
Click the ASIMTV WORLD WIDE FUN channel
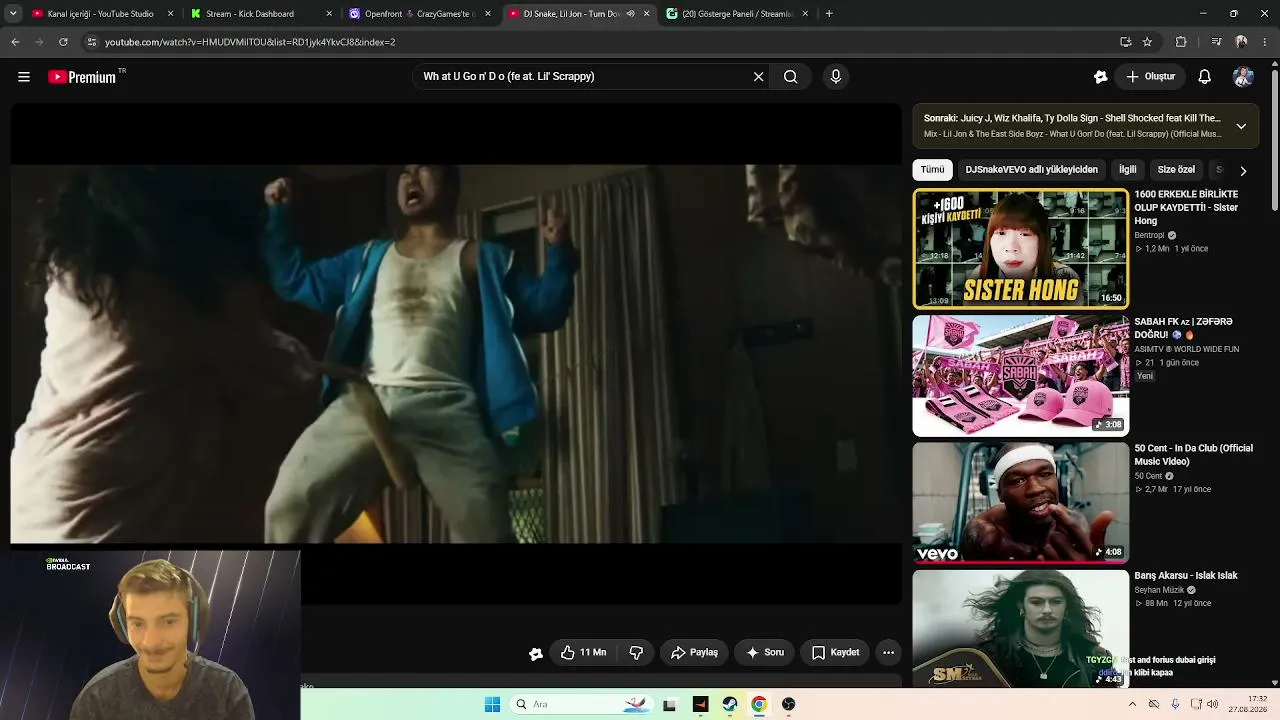[x=1186, y=349]
